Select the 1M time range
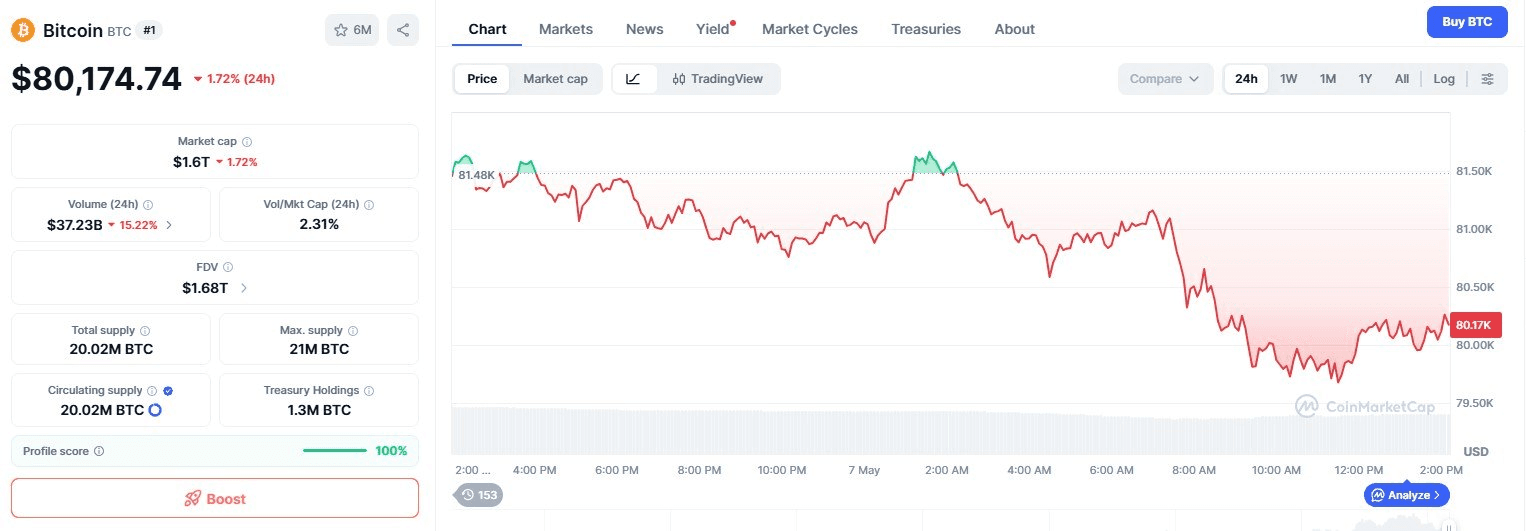This screenshot has height=531, width=1526. point(1328,79)
